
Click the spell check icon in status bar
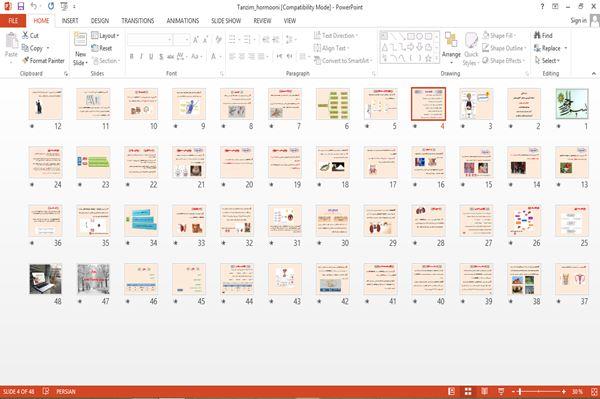click(x=46, y=391)
